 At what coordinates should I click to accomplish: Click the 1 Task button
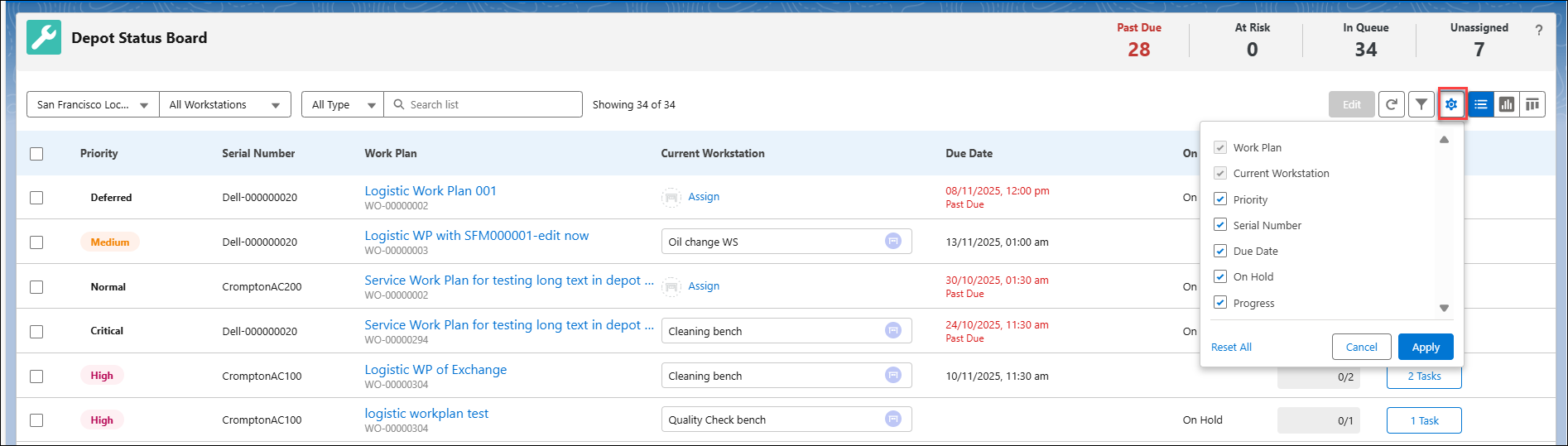click(1424, 420)
